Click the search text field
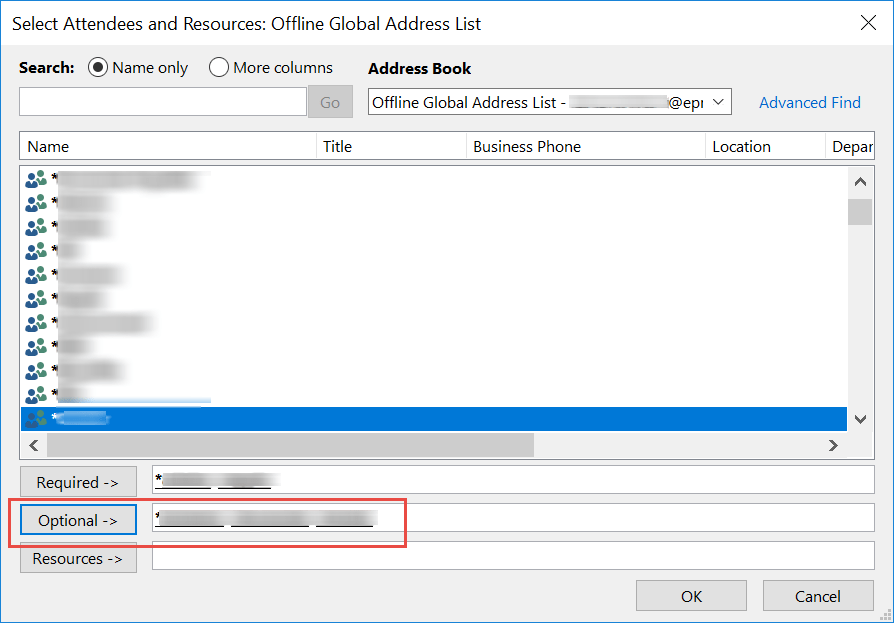 tap(163, 102)
